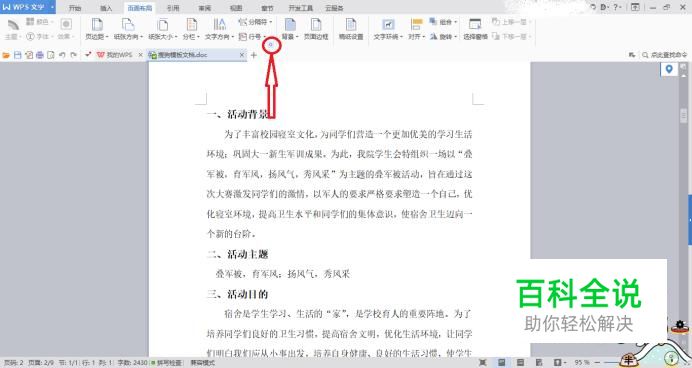Click the redo arrow icon
Image resolution: width=692 pixels, height=368 pixels.
73,55
